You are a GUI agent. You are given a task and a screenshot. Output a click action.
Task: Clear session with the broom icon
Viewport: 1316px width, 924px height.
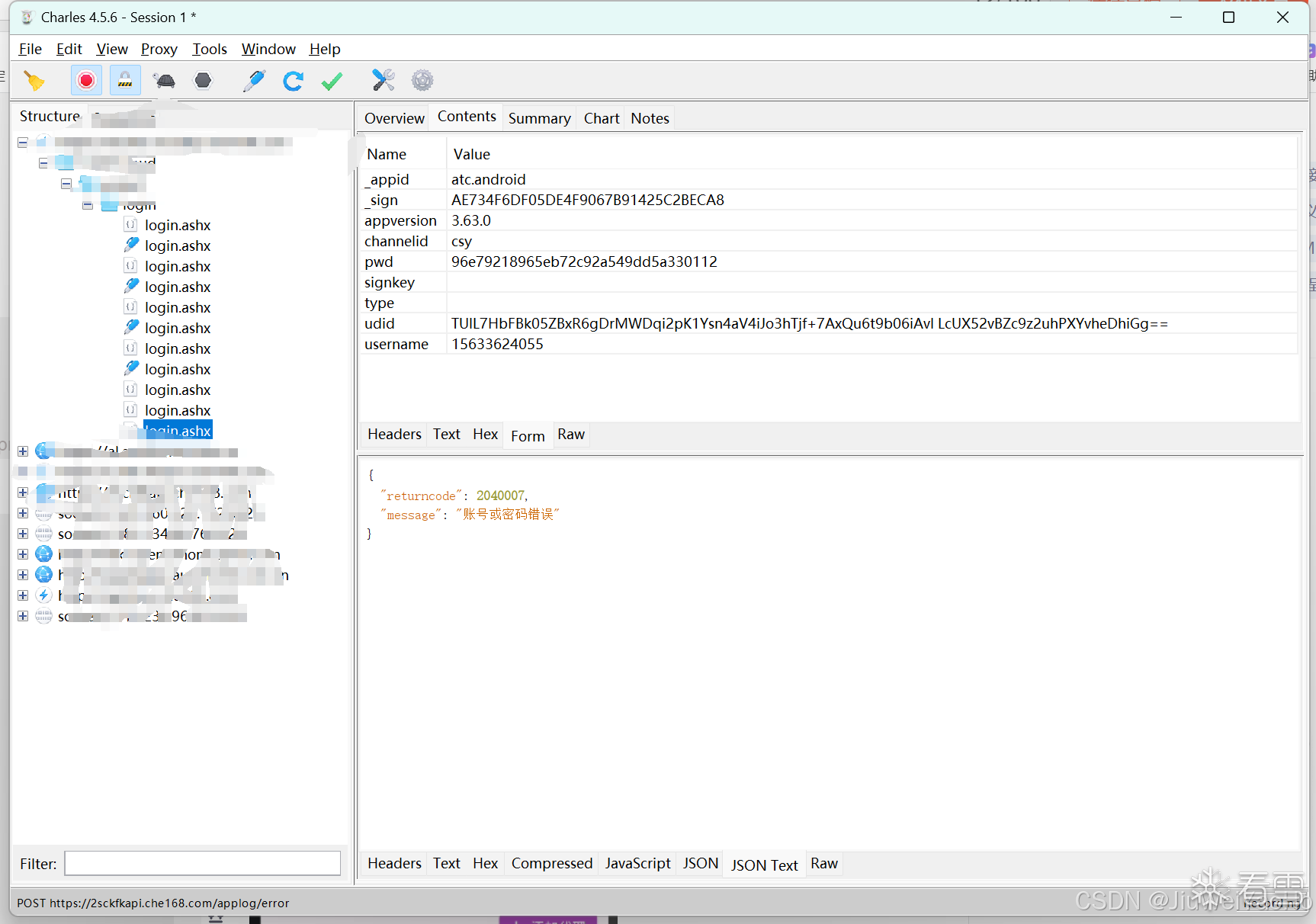point(34,81)
